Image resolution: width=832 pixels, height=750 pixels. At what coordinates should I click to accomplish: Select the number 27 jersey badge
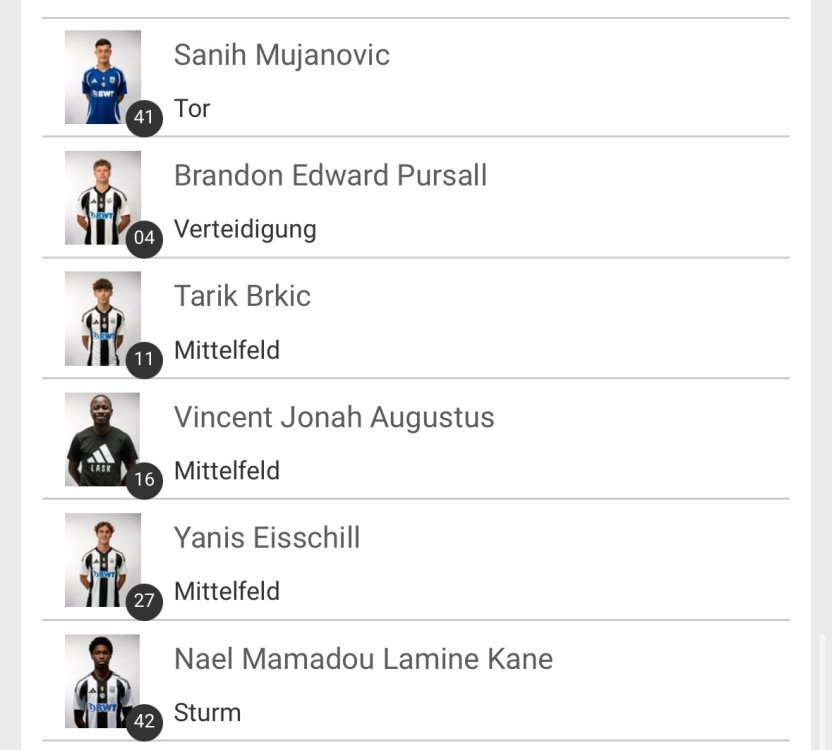pyautogui.click(x=144, y=601)
